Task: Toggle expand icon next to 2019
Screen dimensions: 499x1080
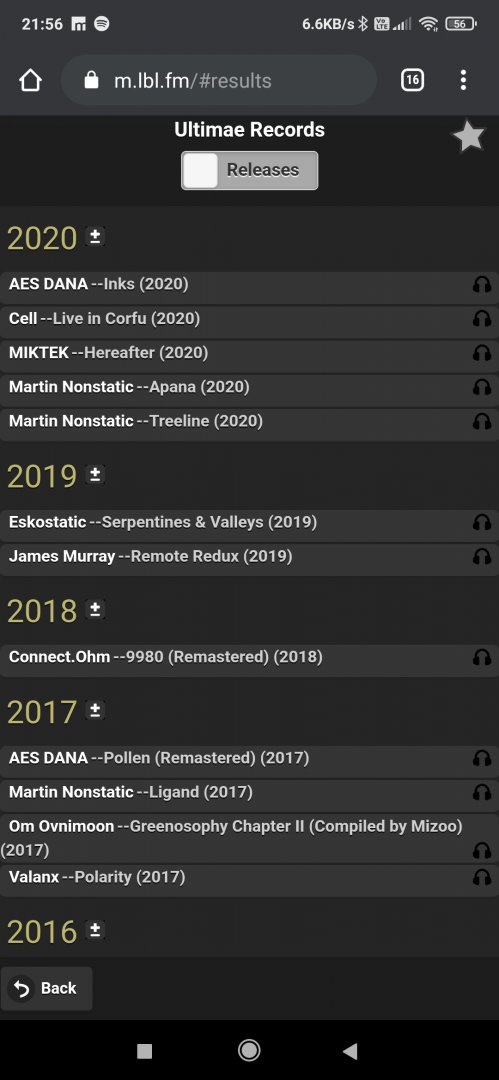Action: [x=95, y=475]
